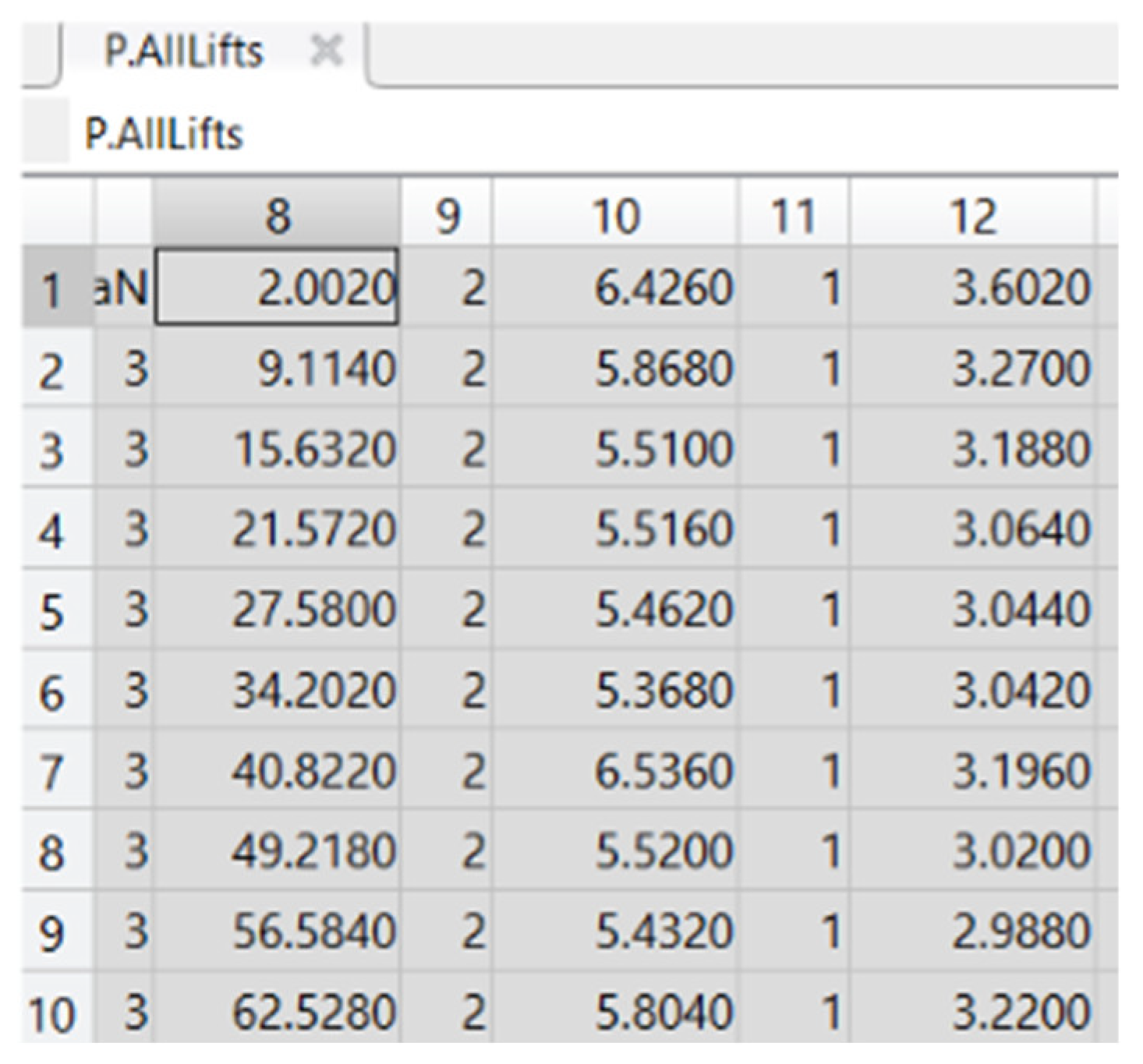Close the P.AllLifts tab
Screen dimensions: 1143x1064
point(326,51)
